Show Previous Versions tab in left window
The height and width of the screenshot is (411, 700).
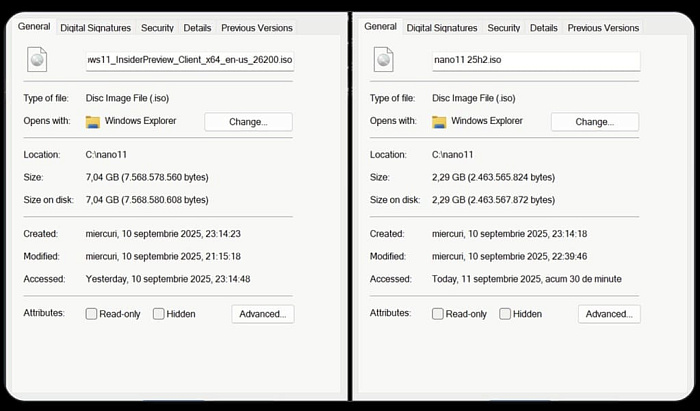click(x=257, y=28)
